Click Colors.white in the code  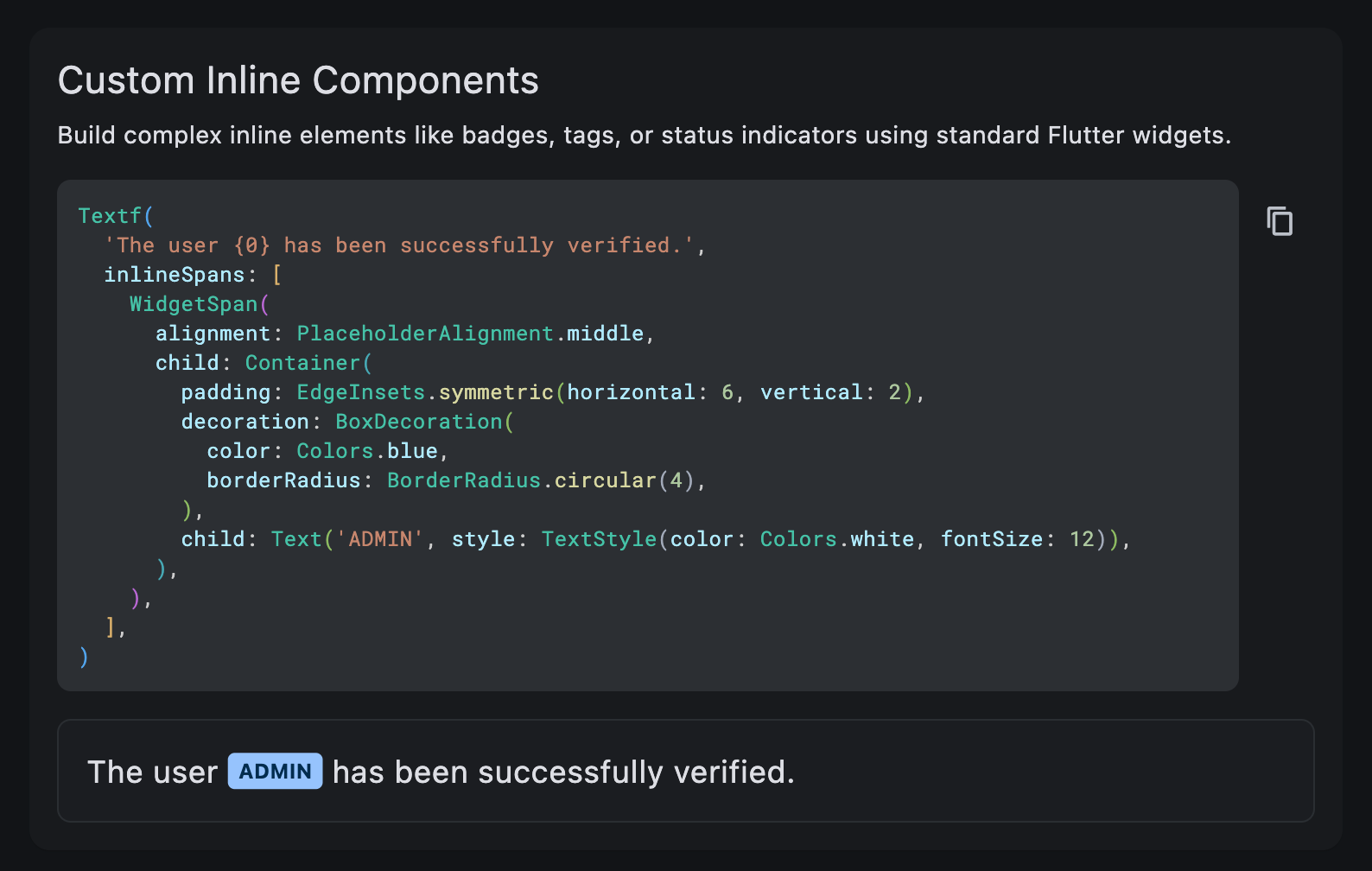coord(836,539)
